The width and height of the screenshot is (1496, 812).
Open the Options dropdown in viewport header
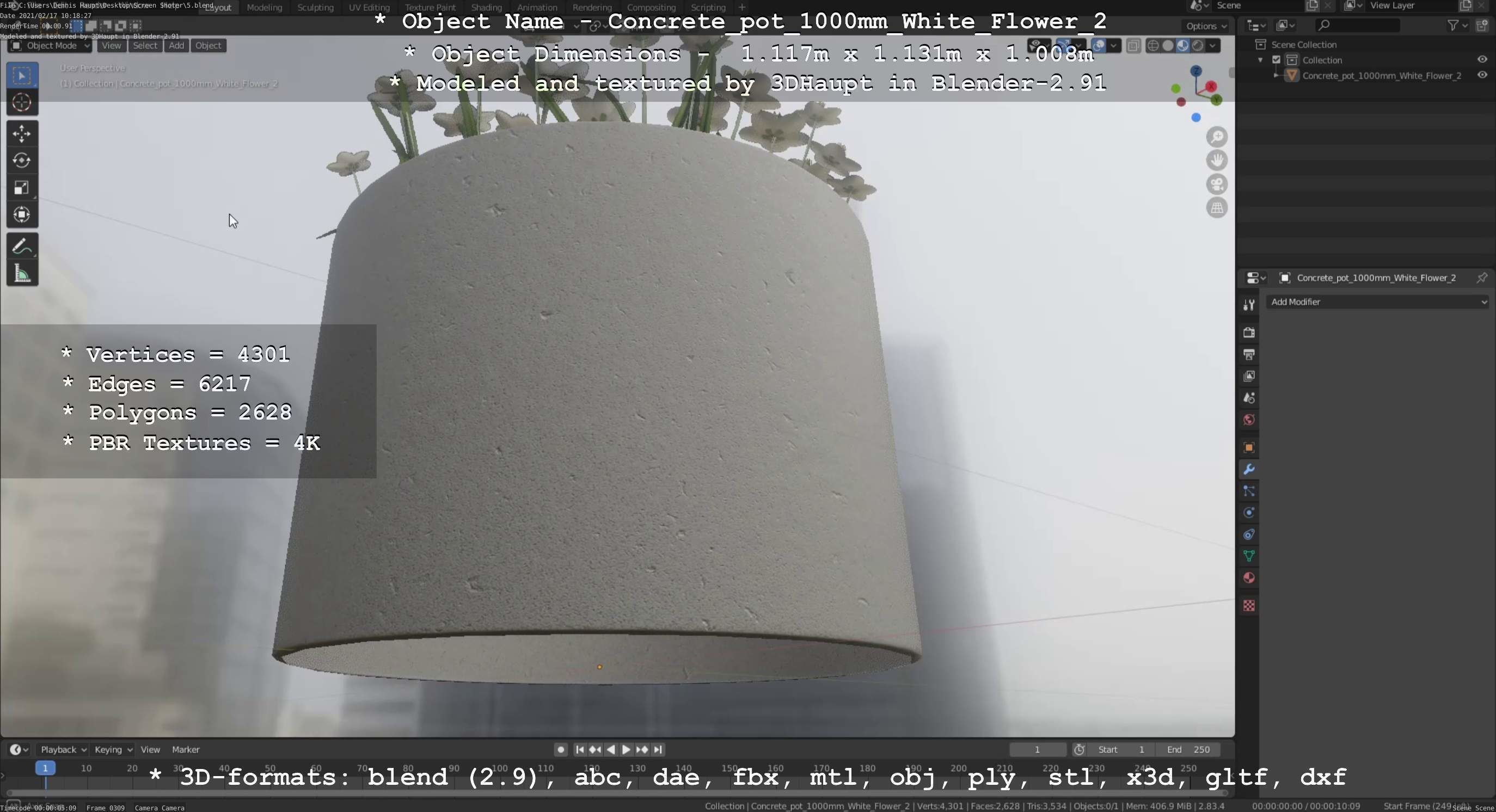tap(1206, 26)
